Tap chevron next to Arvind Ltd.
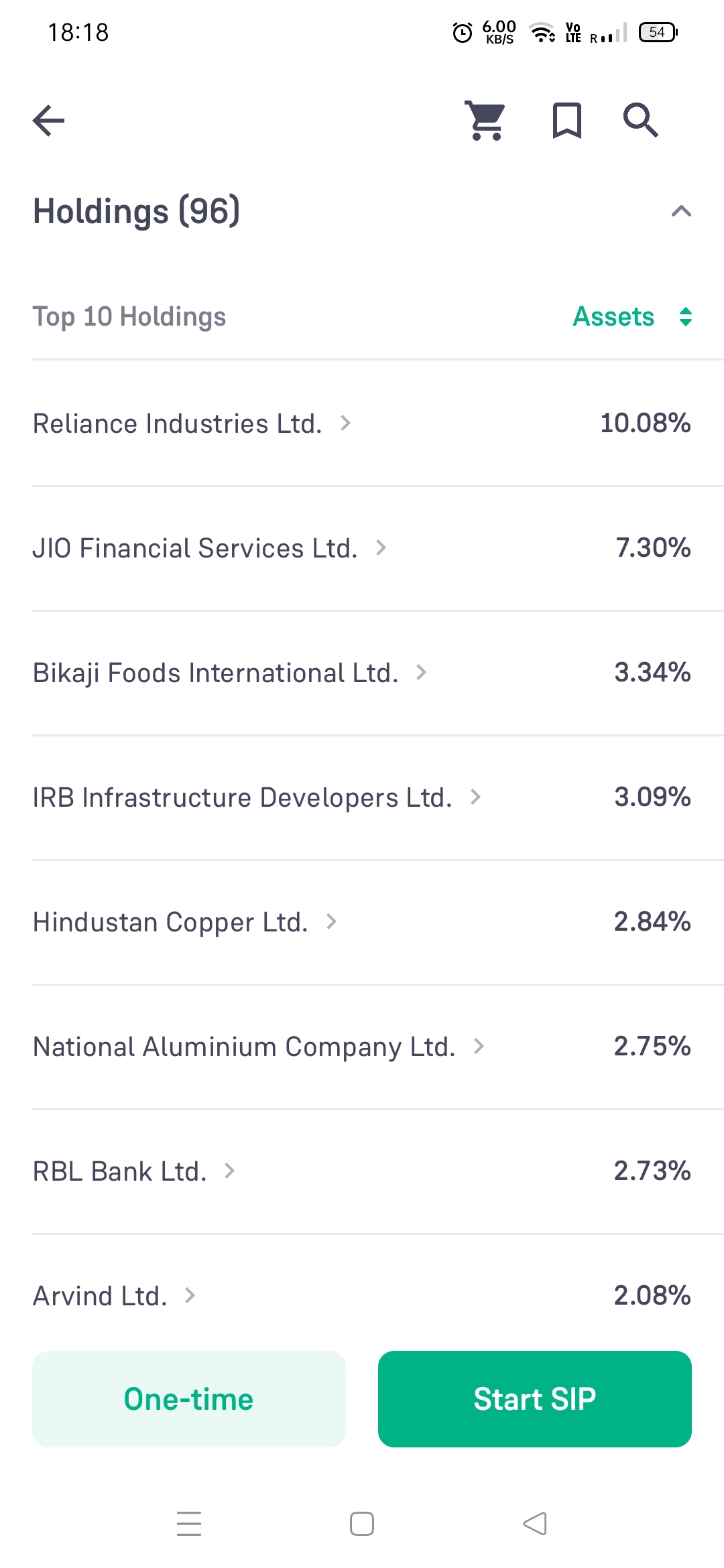 190,1296
